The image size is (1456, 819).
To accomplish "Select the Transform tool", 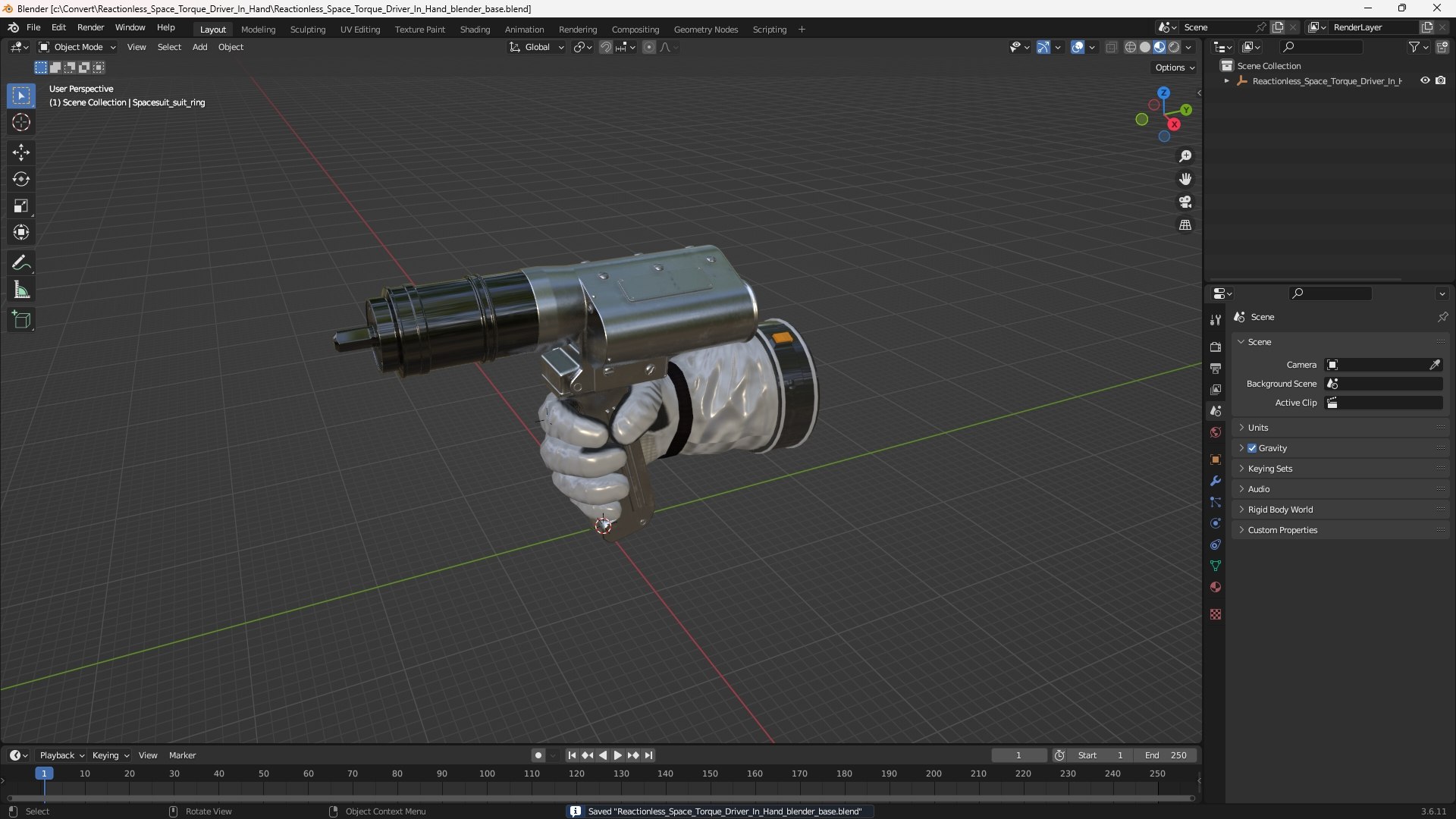I will 21,232.
